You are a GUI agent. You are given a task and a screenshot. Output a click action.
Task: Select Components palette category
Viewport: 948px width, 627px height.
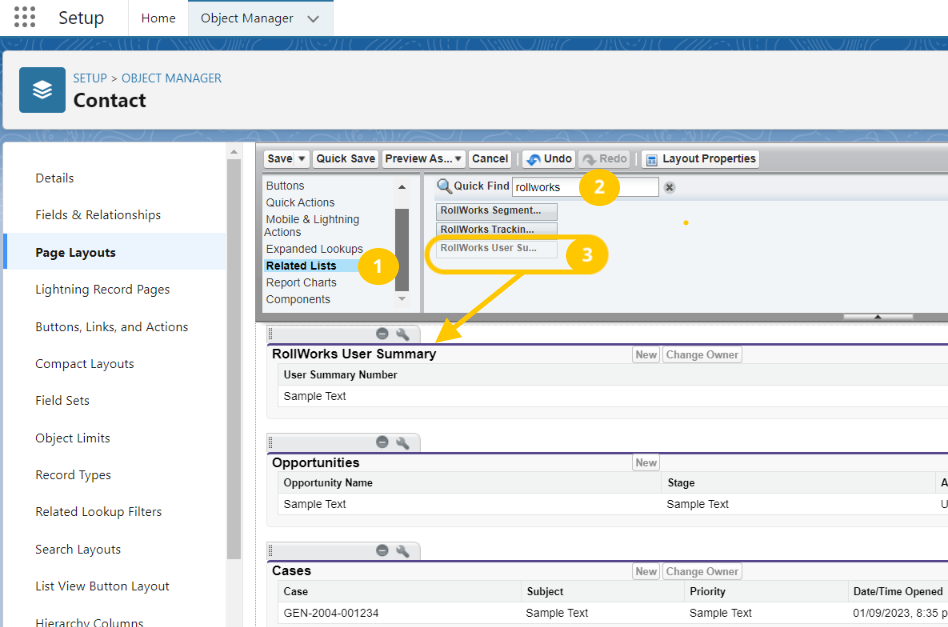pyautogui.click(x=298, y=300)
